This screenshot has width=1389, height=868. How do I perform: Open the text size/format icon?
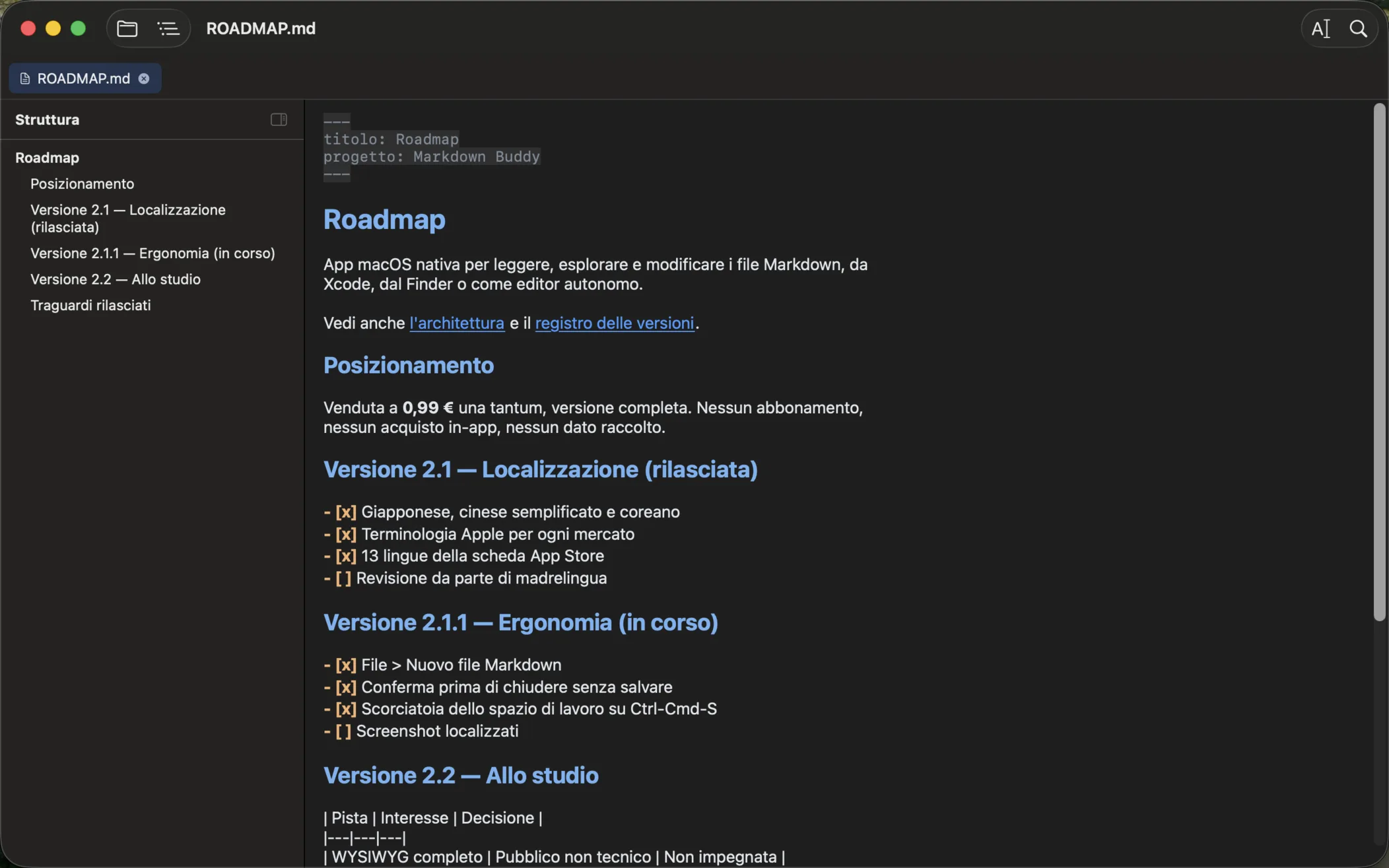pos(1320,28)
